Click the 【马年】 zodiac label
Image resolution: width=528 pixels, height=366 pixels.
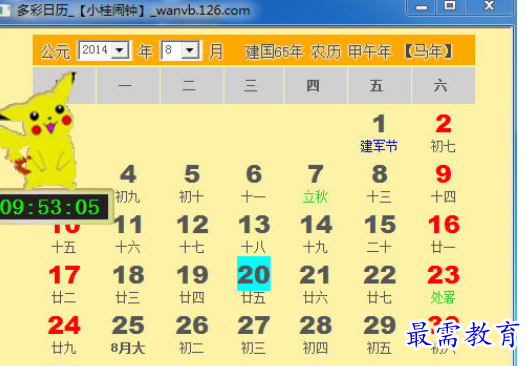point(428,52)
